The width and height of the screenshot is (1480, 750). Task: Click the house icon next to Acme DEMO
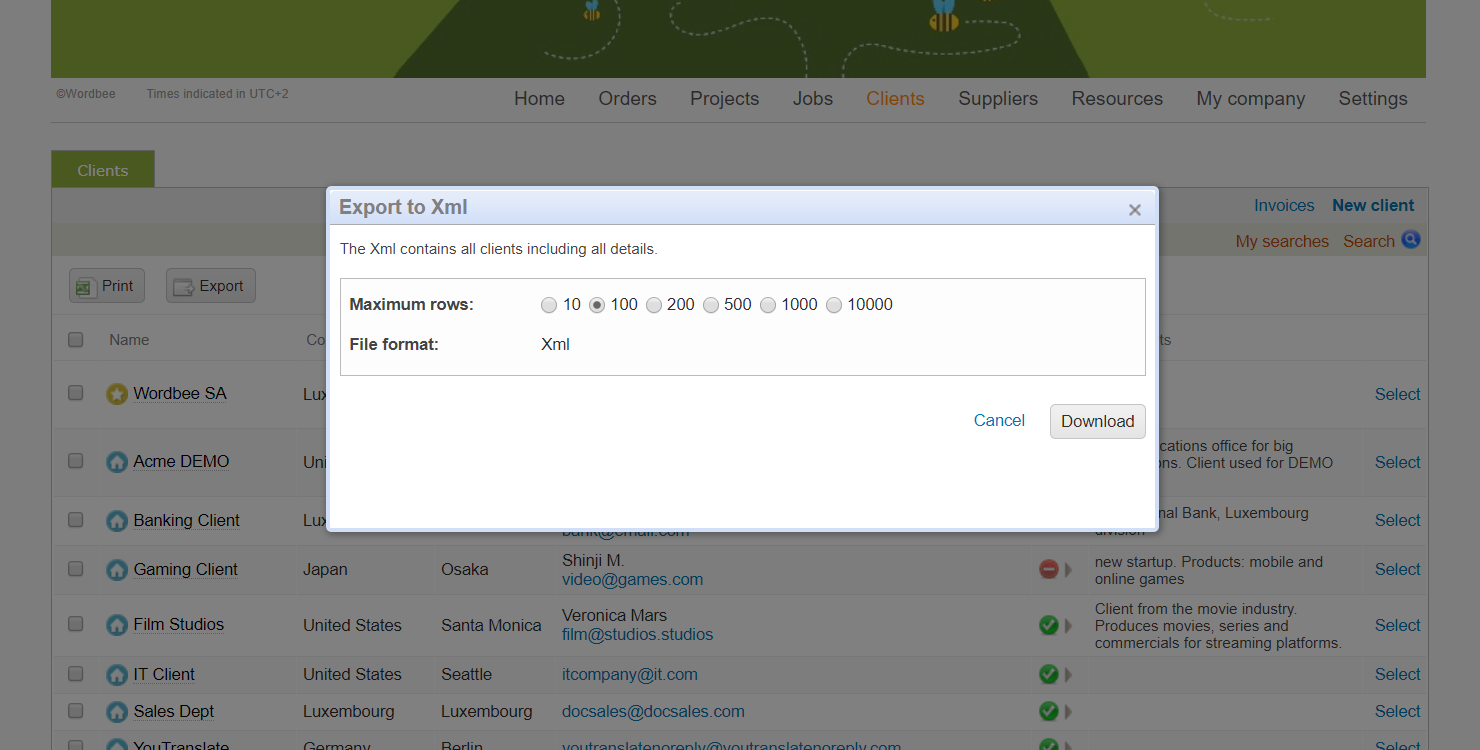click(117, 462)
